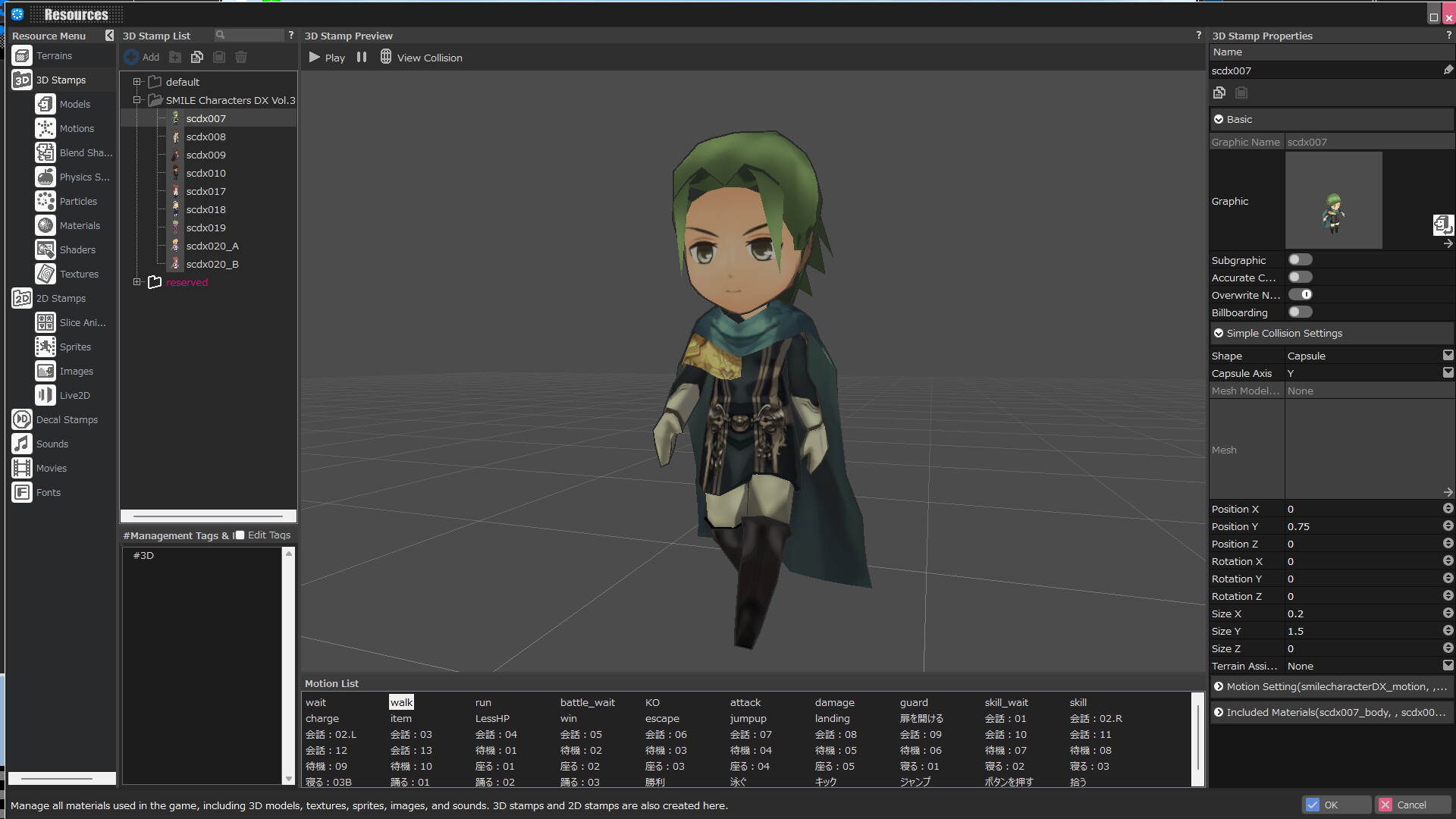The height and width of the screenshot is (819, 1456).
Task: Open Fonts resource icon
Action: [22, 493]
